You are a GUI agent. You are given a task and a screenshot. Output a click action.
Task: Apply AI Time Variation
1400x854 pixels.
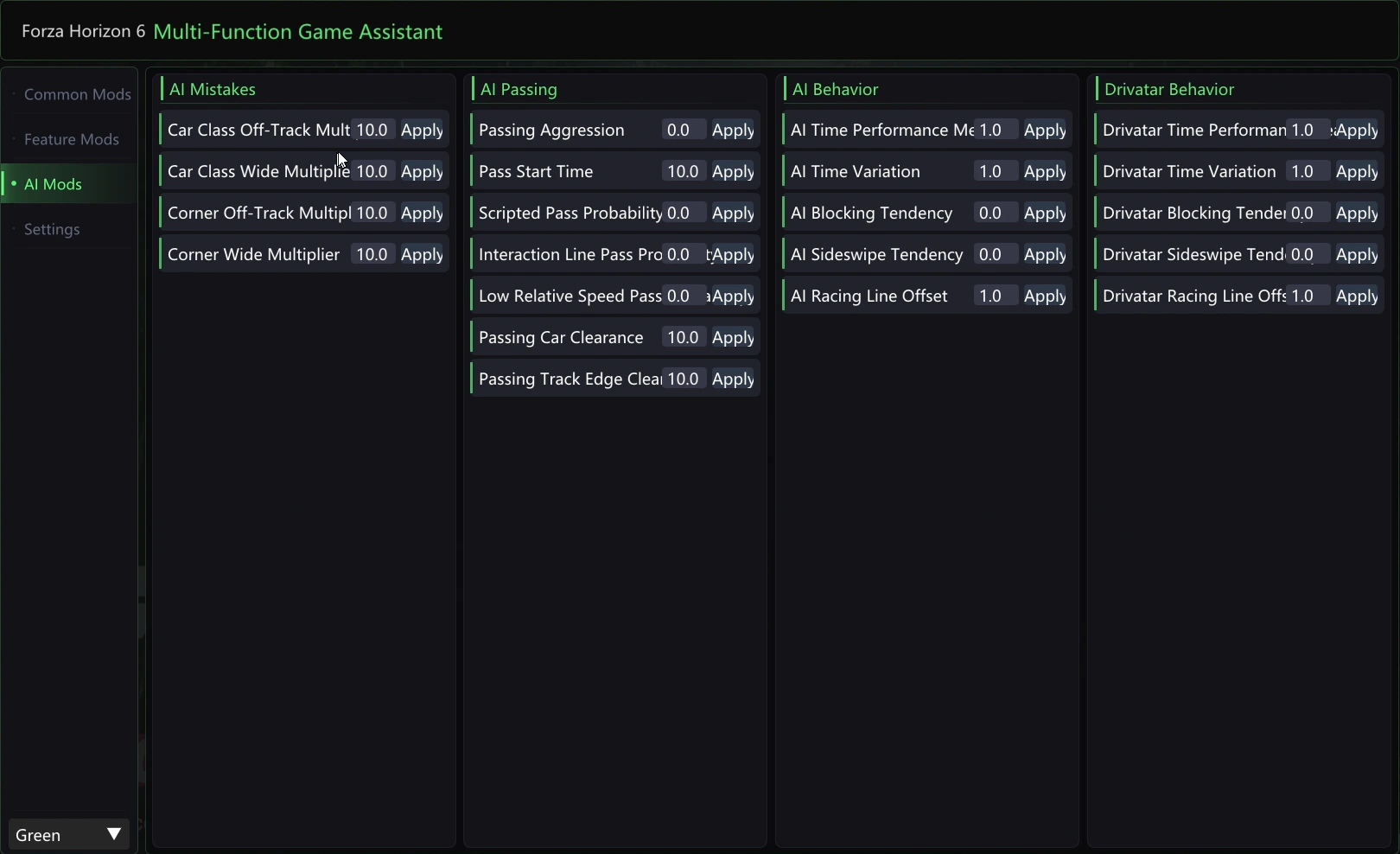pyautogui.click(x=1045, y=171)
